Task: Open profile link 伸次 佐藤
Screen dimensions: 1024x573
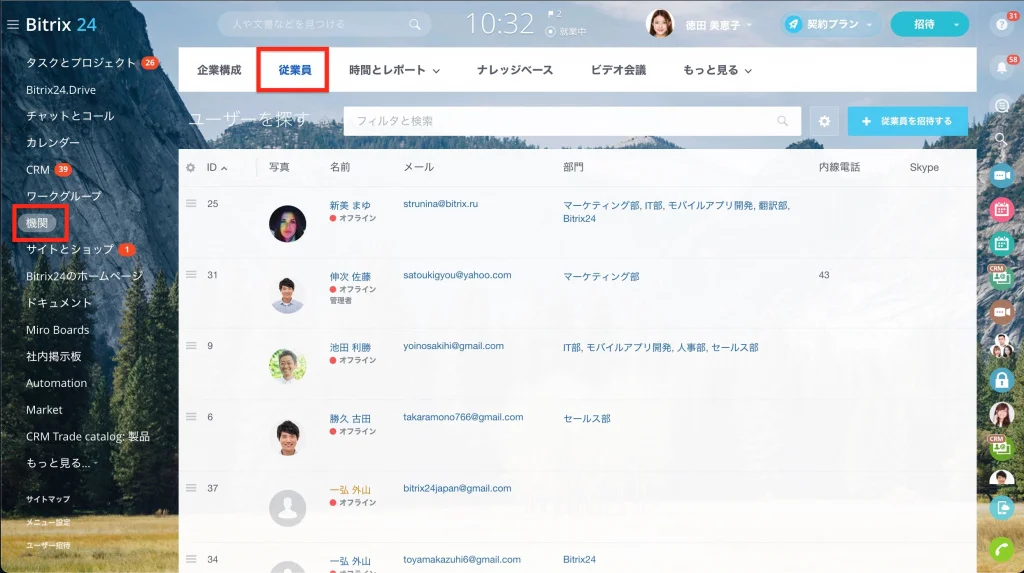Action: pos(350,276)
